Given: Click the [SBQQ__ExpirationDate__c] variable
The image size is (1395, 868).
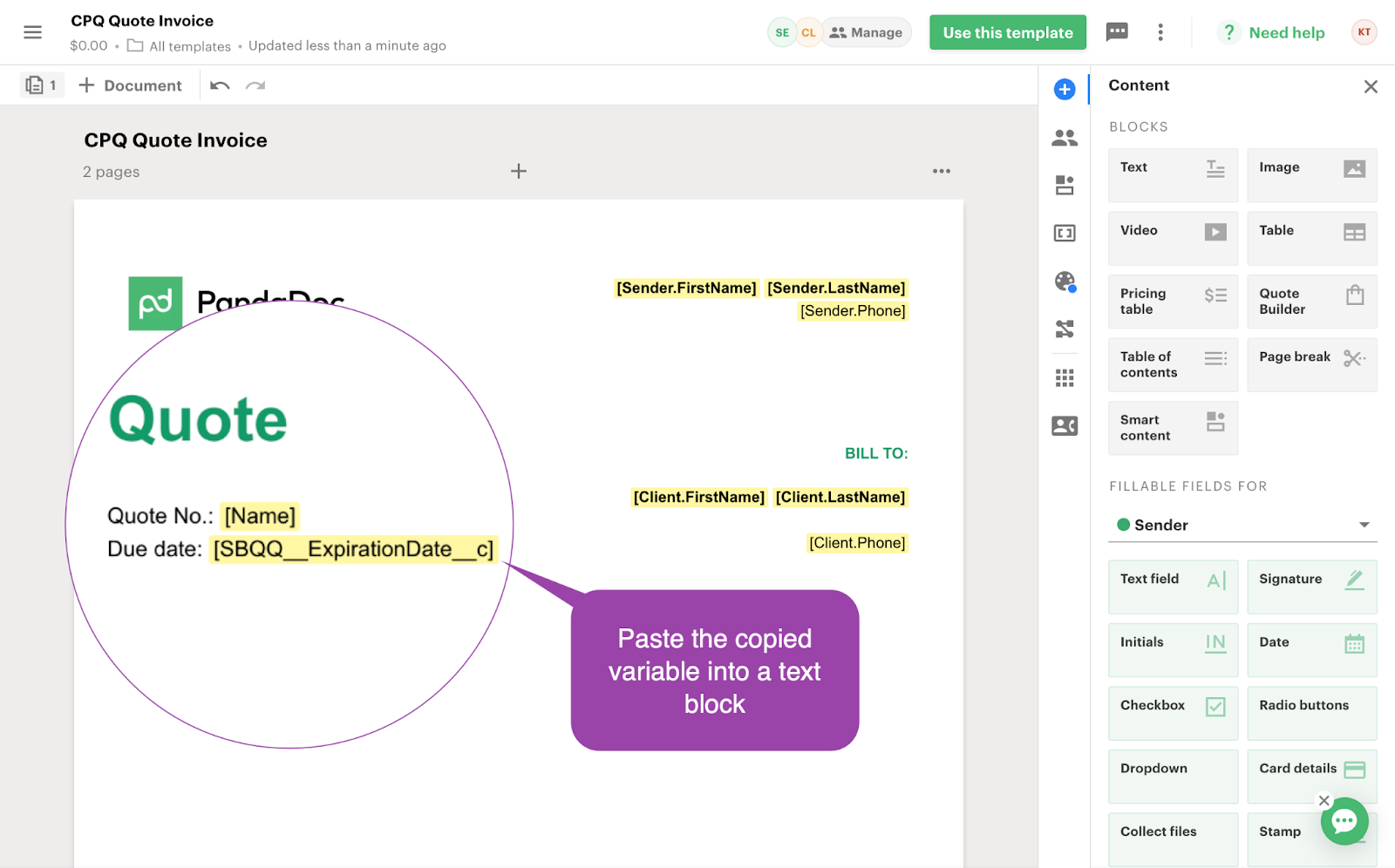Looking at the screenshot, I should coord(353,549).
